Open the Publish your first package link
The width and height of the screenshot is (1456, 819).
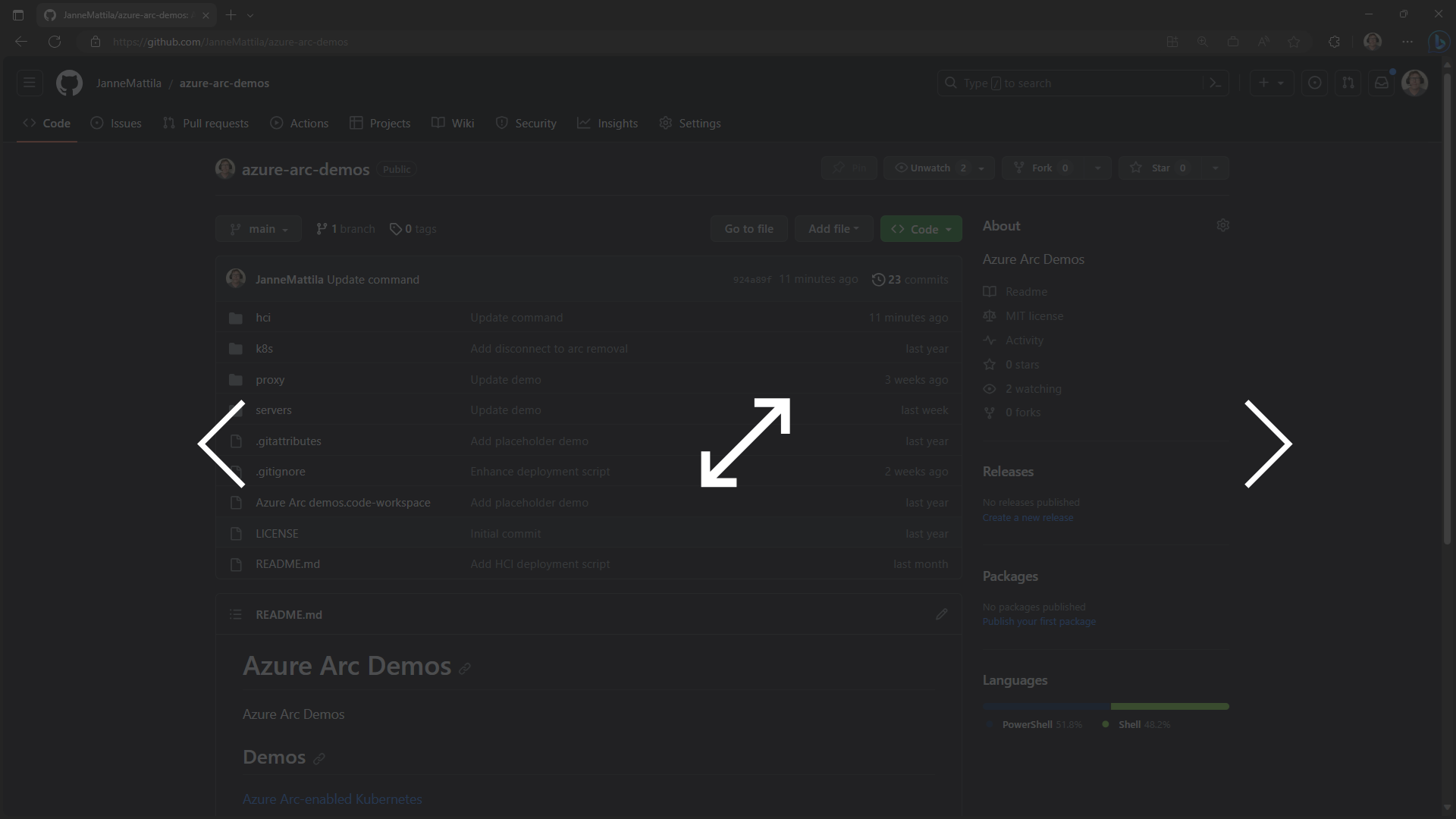(x=1039, y=621)
